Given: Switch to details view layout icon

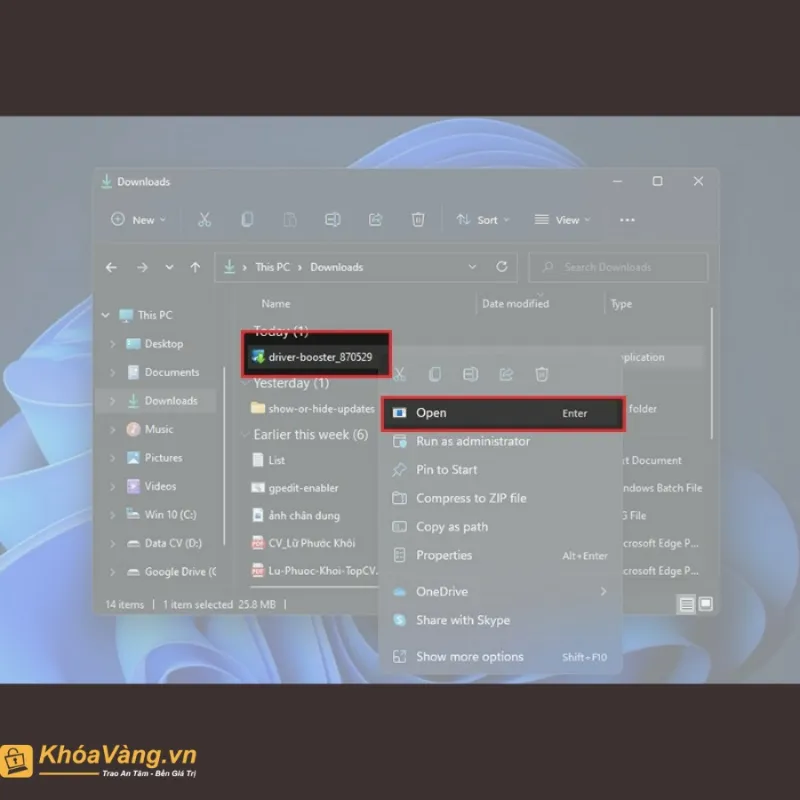Looking at the screenshot, I should [x=686, y=604].
